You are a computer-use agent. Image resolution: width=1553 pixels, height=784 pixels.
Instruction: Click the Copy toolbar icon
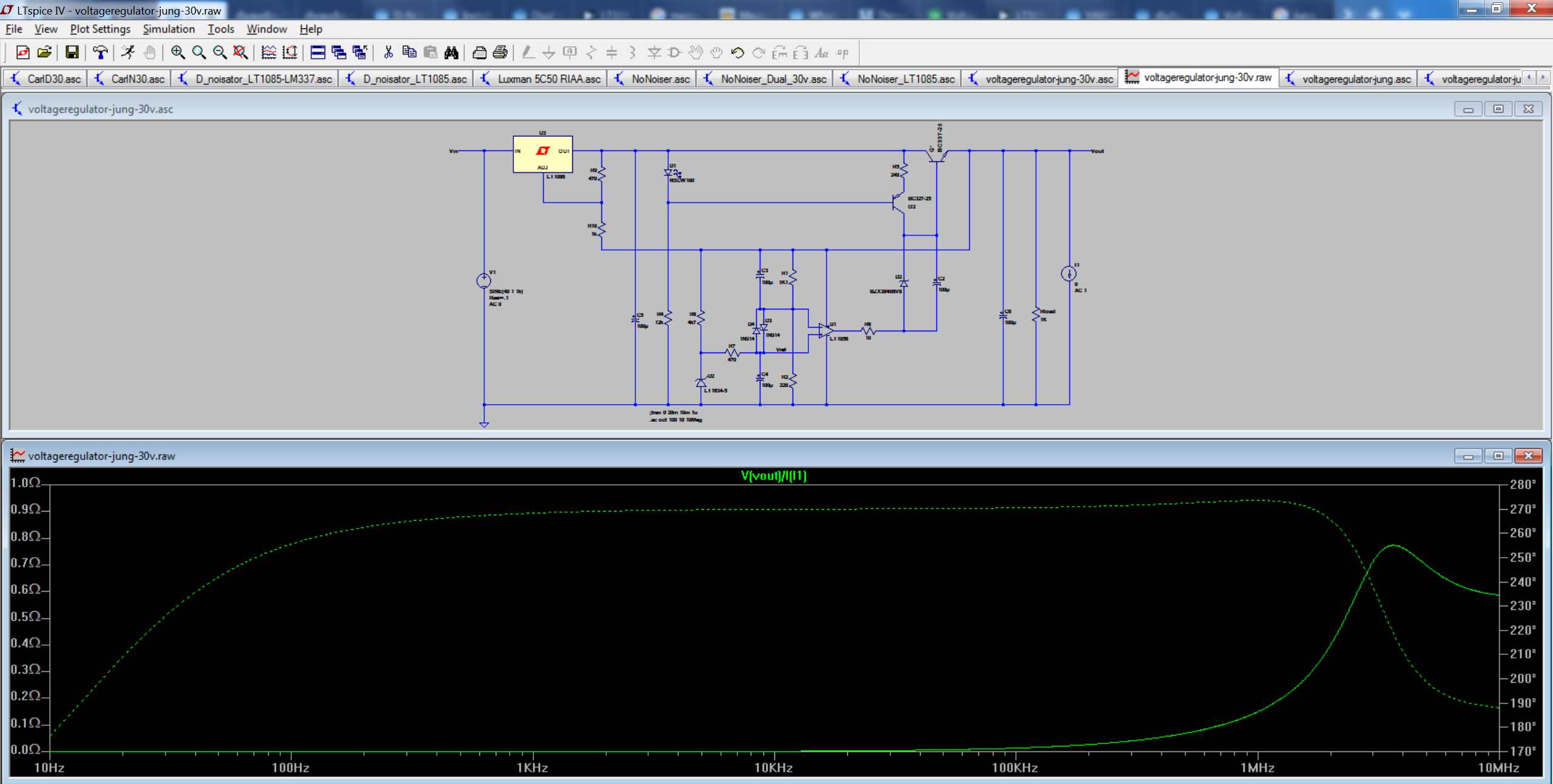click(x=410, y=53)
